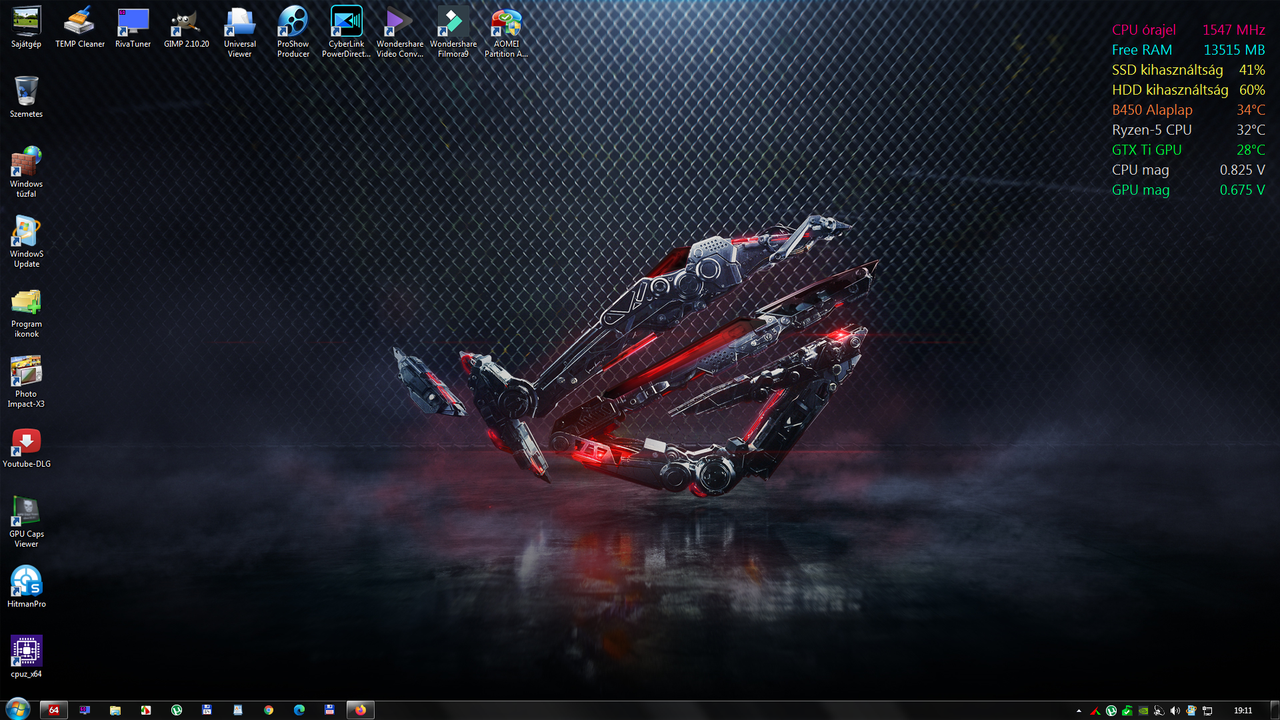Open the RivaTuner desktop shortcut

pos(133,27)
